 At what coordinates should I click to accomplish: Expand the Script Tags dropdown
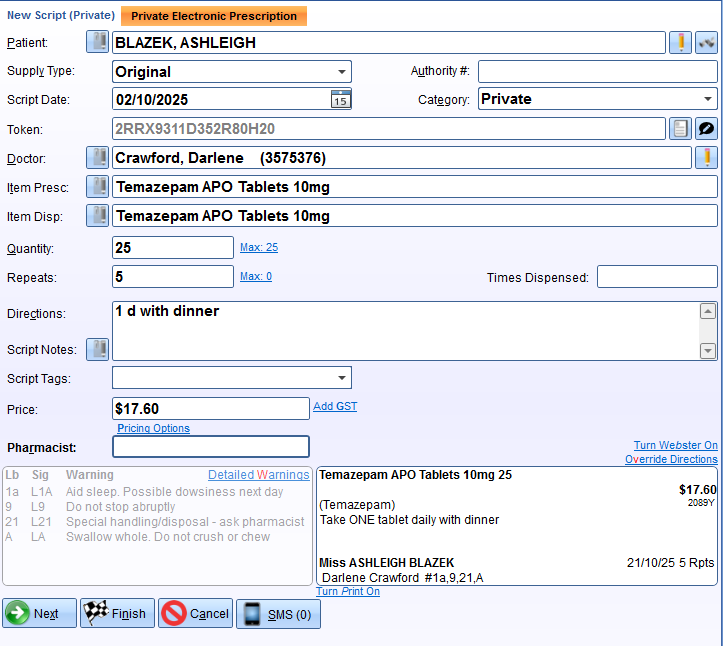[342, 378]
